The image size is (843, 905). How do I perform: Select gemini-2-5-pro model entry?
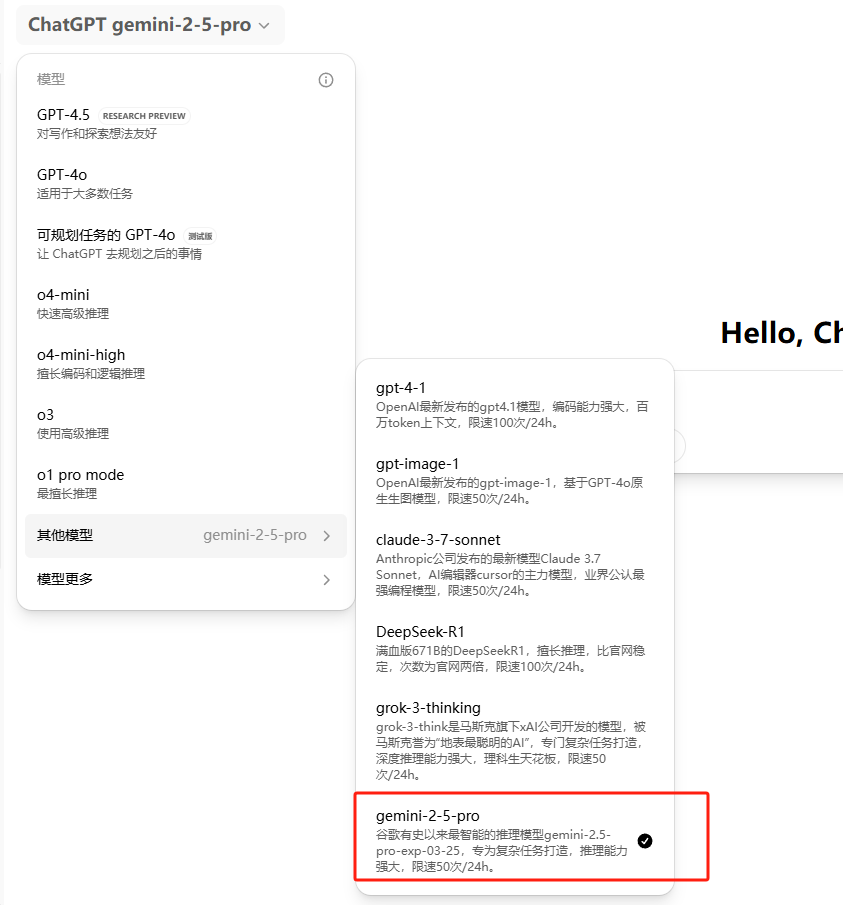tap(515, 840)
